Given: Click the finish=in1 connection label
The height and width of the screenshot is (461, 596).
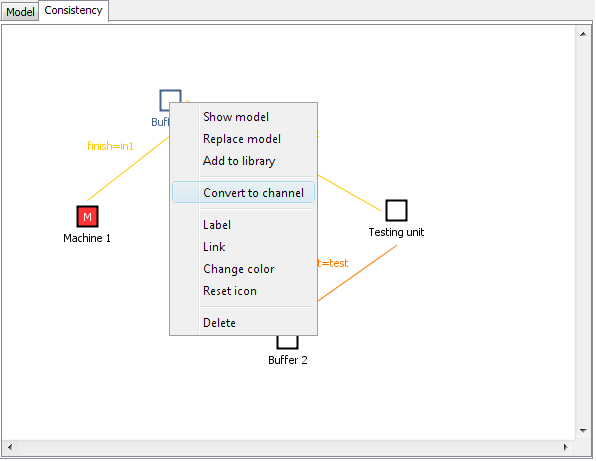Looking at the screenshot, I should [x=110, y=146].
